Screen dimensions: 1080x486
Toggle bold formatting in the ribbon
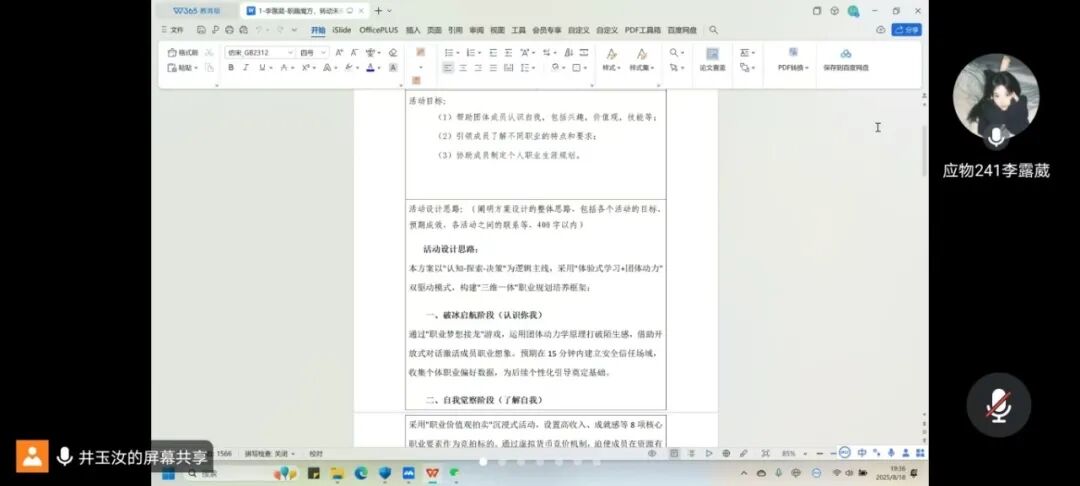click(231, 68)
